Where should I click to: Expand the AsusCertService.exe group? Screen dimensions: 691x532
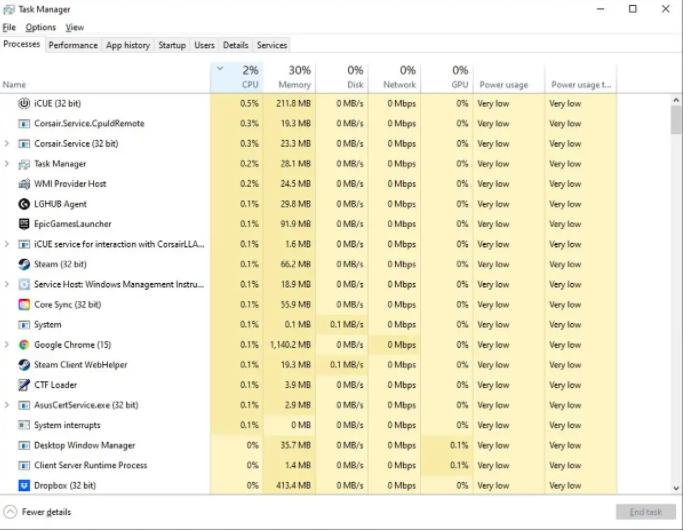tap(7, 405)
